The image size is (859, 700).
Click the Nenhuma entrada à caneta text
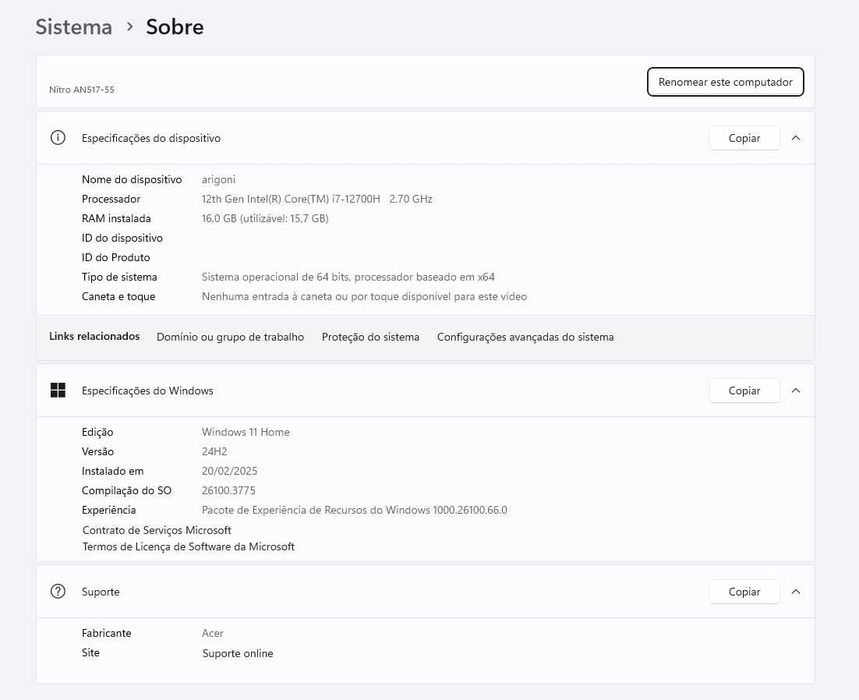(x=364, y=296)
